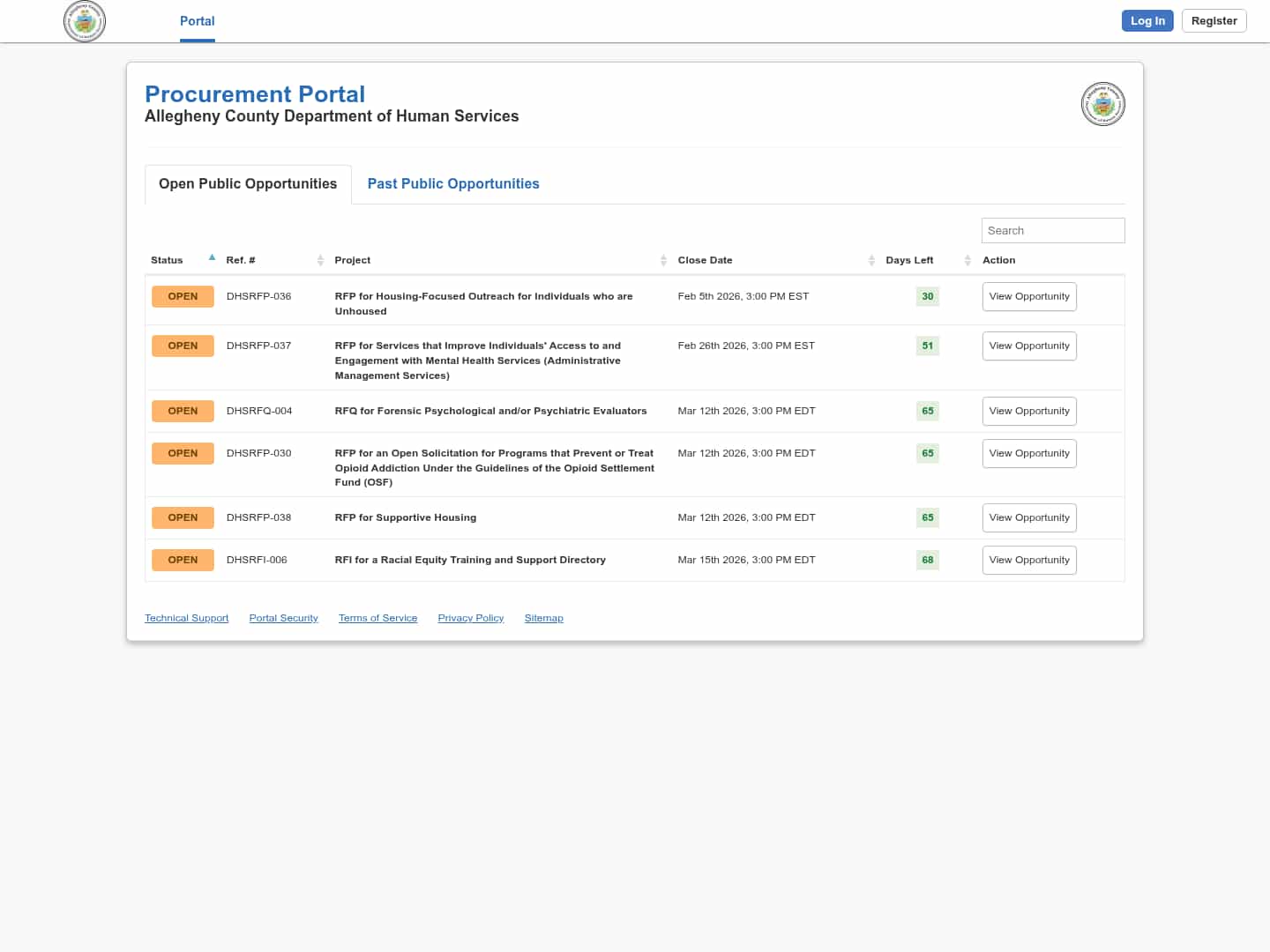Viewport: 1270px width, 952px height.
Task: Click the Register button
Action: [x=1214, y=21]
